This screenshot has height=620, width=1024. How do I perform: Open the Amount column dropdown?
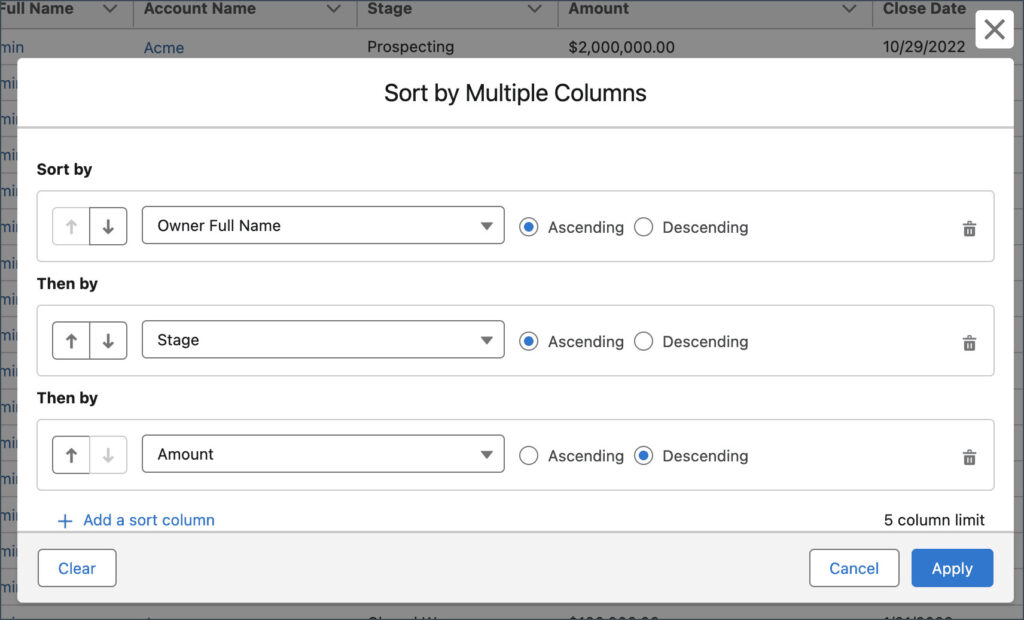tap(323, 454)
